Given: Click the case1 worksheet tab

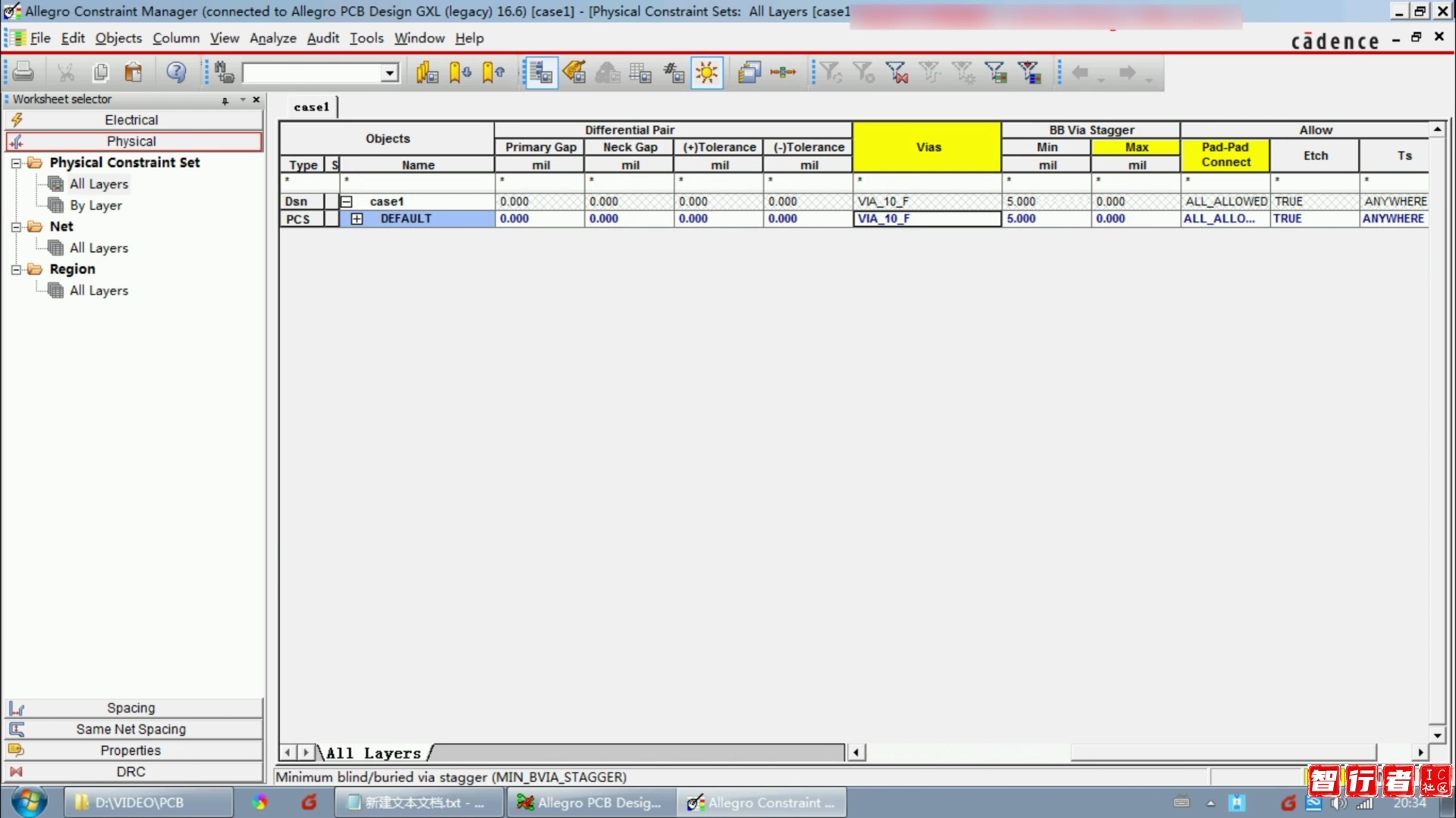Looking at the screenshot, I should click(x=312, y=107).
